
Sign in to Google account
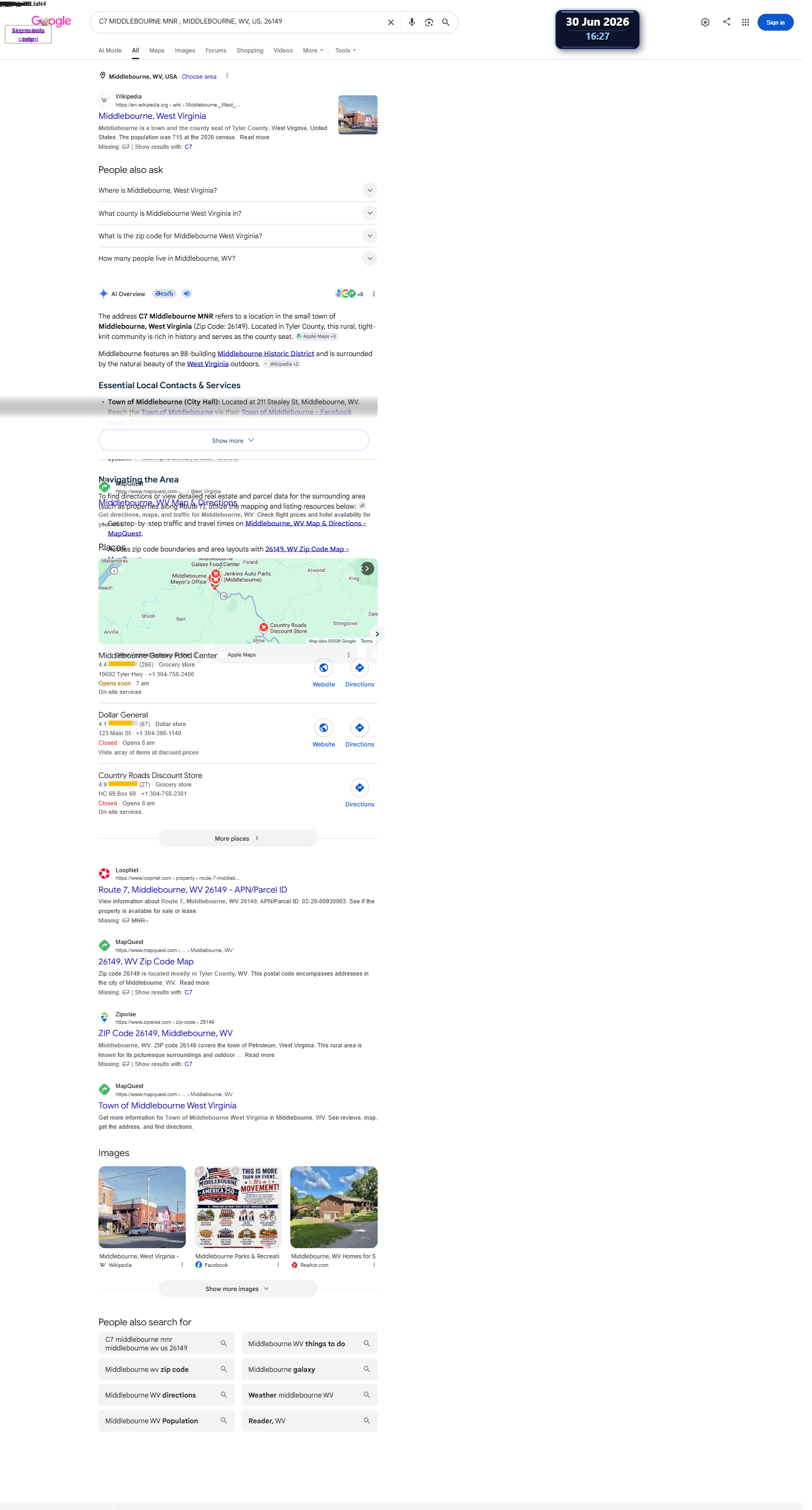coord(775,22)
